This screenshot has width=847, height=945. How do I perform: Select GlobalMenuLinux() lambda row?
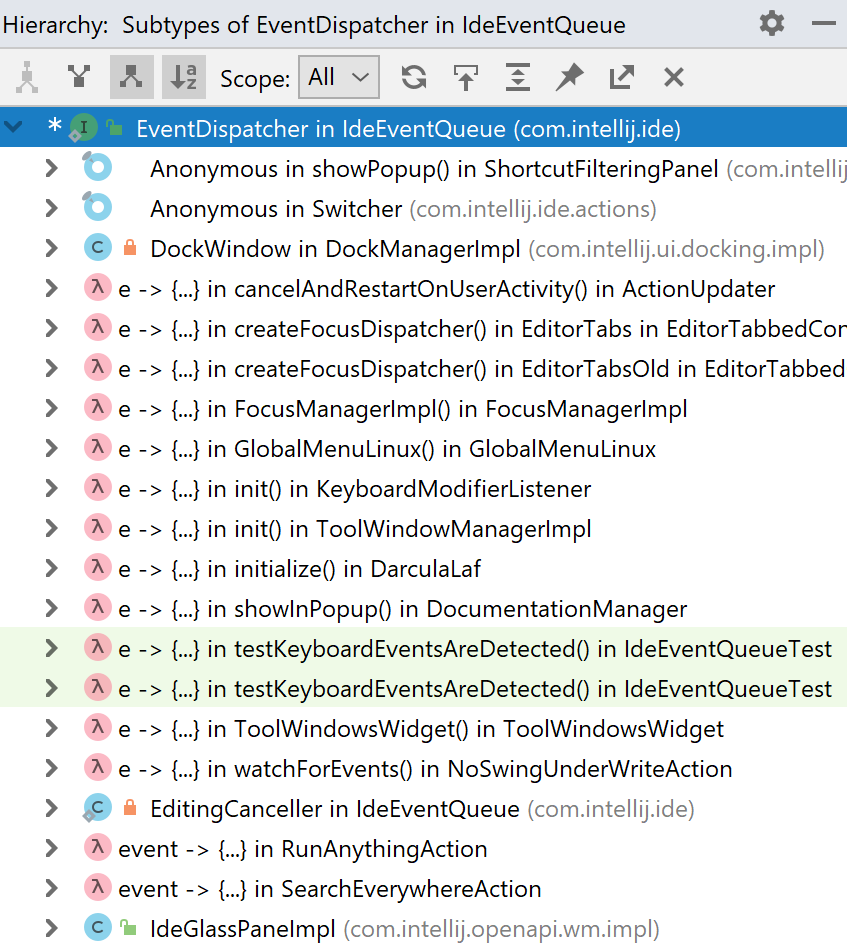[x=423, y=448]
